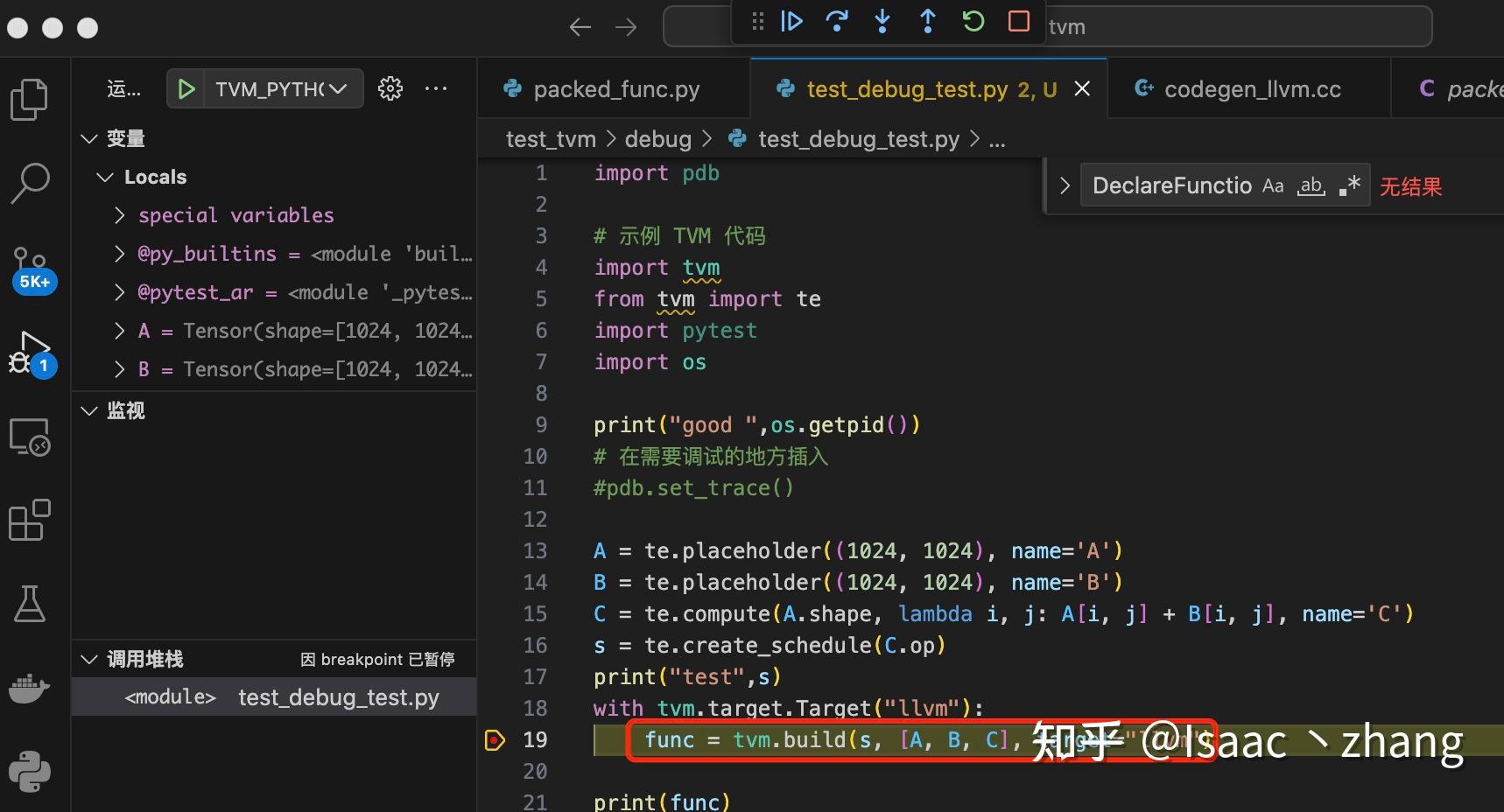Open the Search view in the activity bar

point(31,182)
